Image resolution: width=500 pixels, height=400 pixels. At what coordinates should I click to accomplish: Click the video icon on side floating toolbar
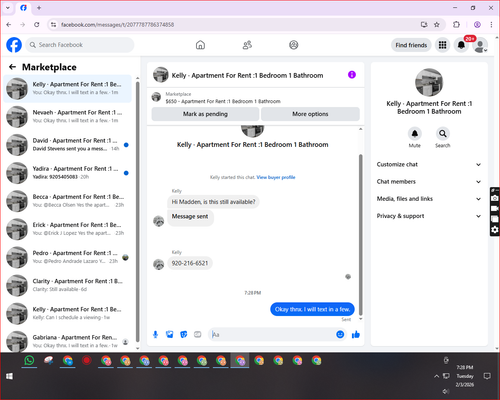(x=495, y=209)
